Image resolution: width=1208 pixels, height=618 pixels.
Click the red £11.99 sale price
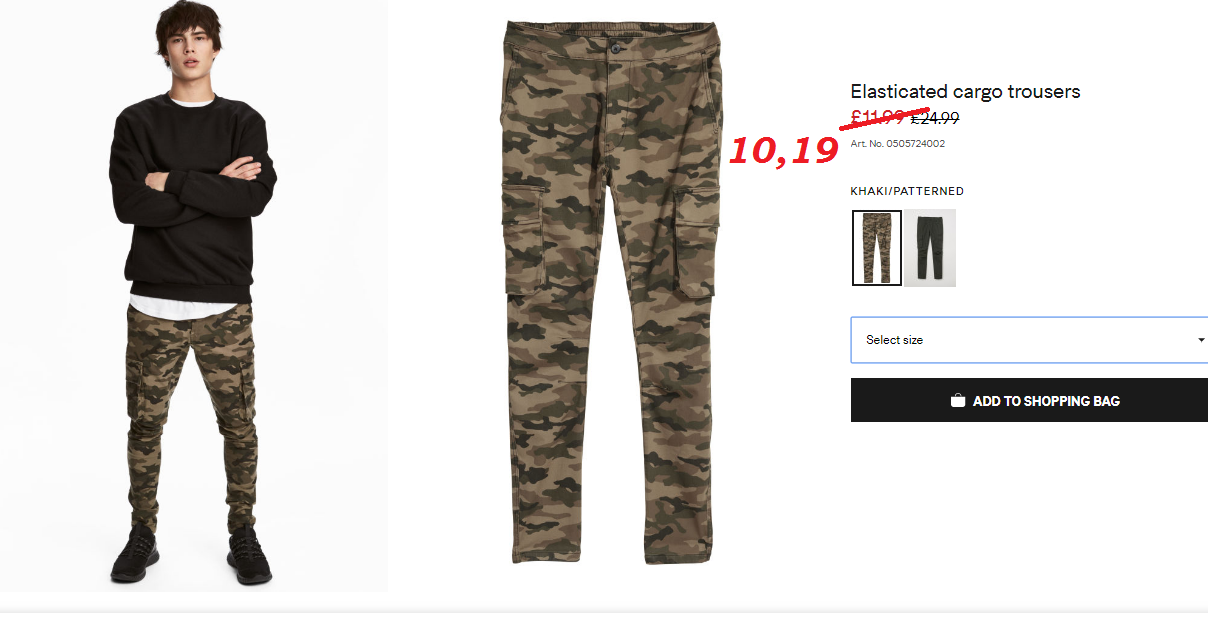(x=877, y=118)
